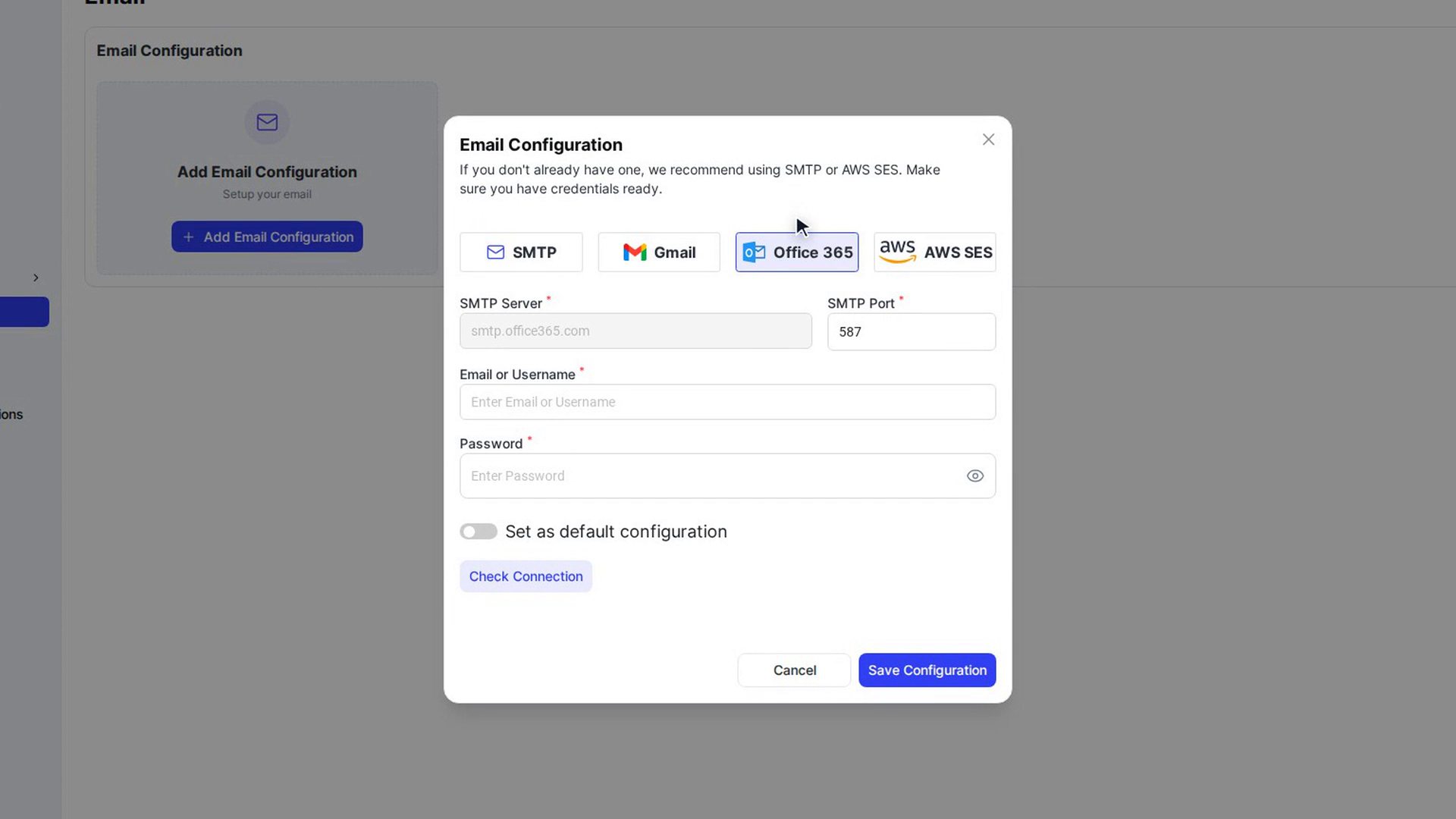
Task: Click the Outlook logo on Office 365
Action: click(x=754, y=252)
